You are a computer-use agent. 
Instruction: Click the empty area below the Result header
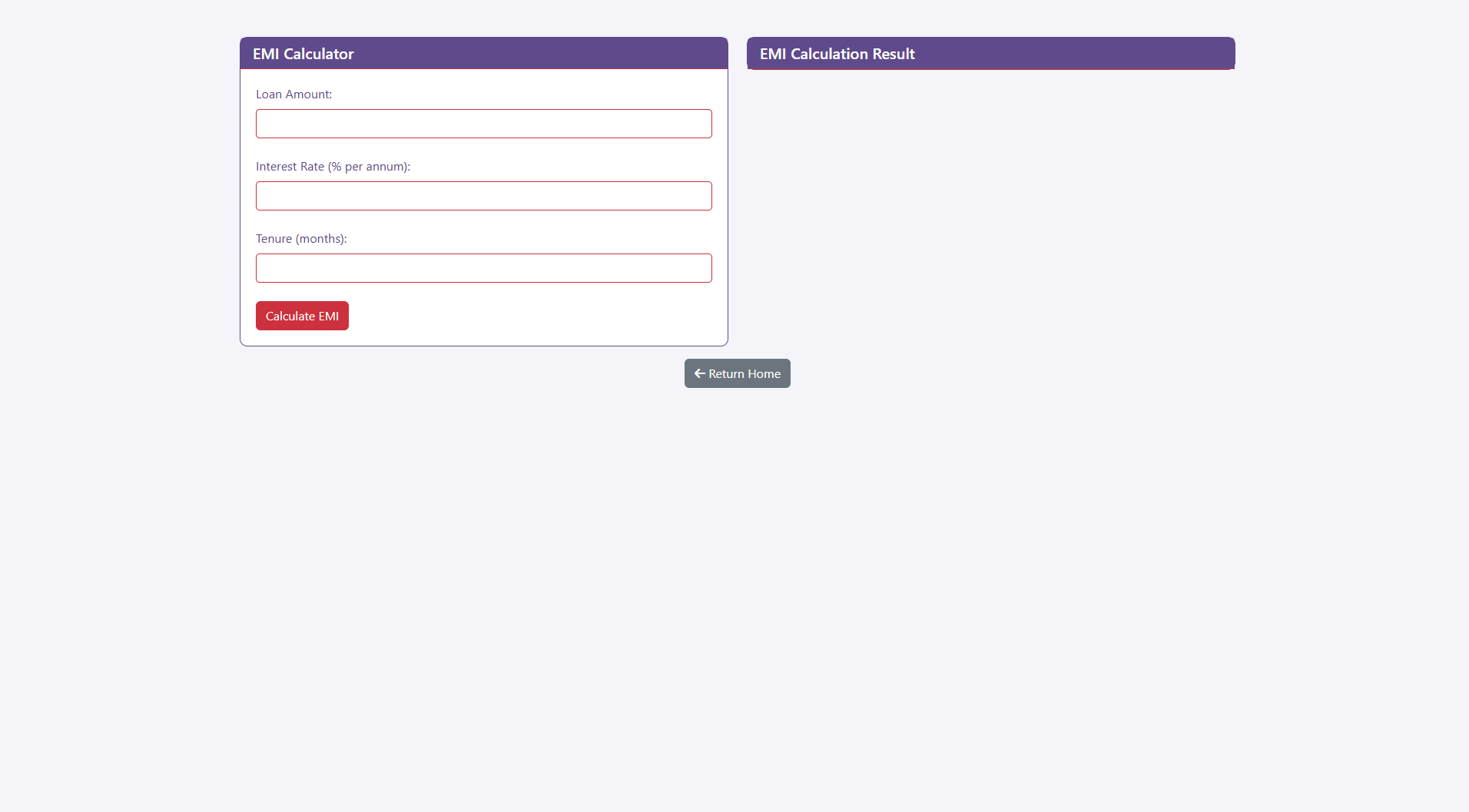pyautogui.click(x=990, y=192)
